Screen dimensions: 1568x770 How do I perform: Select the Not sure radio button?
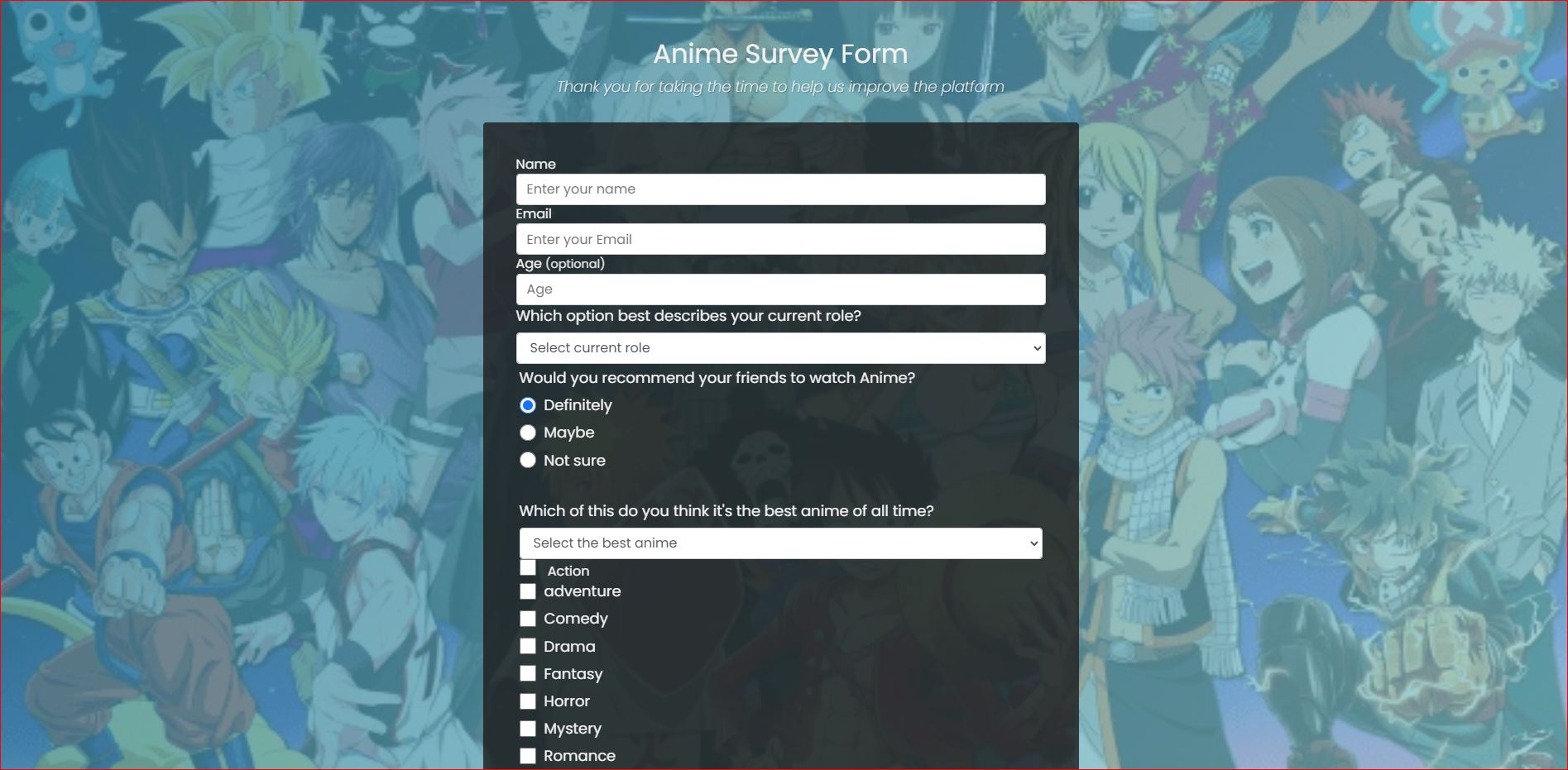point(528,460)
